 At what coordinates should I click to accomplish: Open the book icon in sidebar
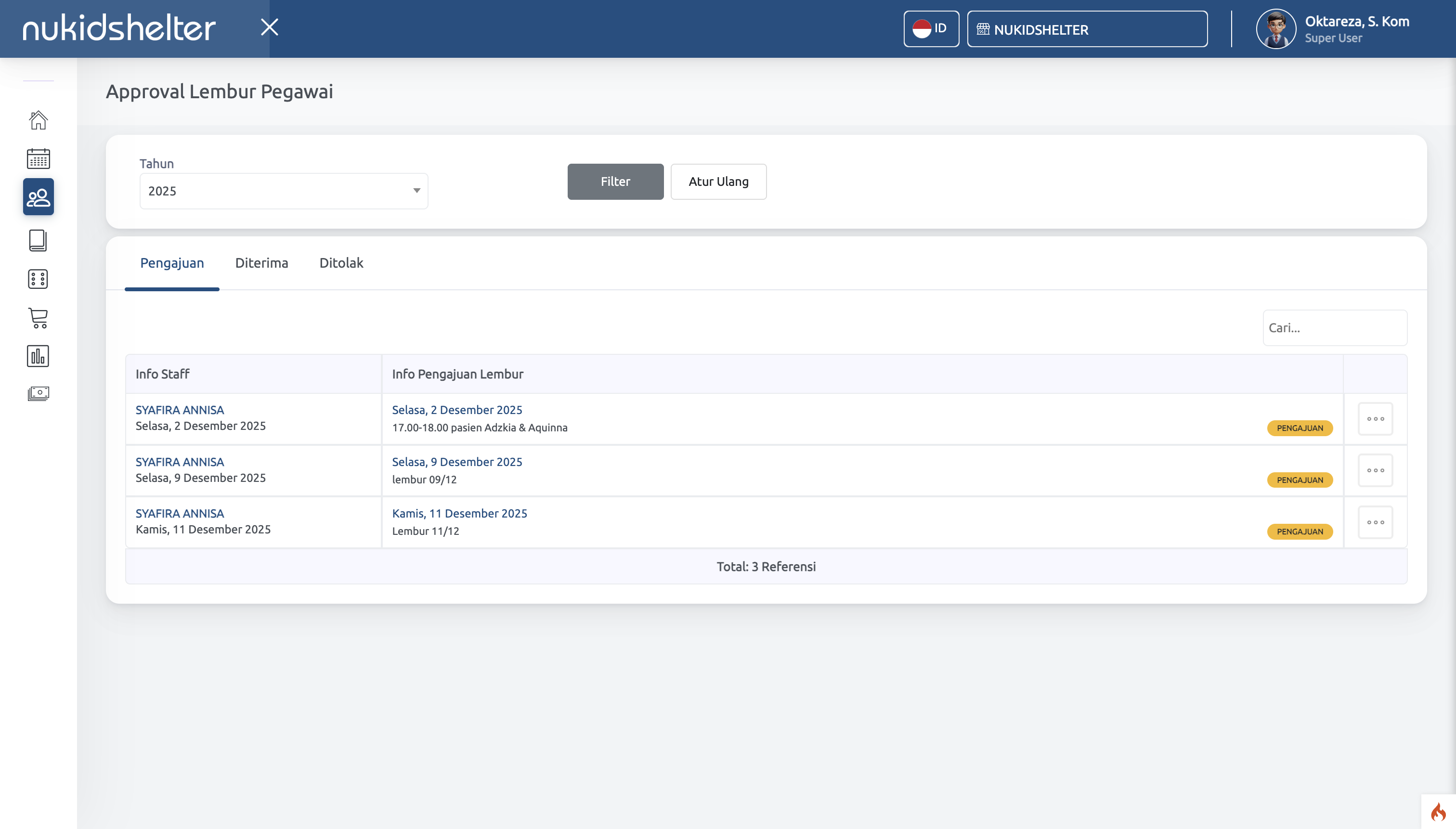tap(38, 240)
